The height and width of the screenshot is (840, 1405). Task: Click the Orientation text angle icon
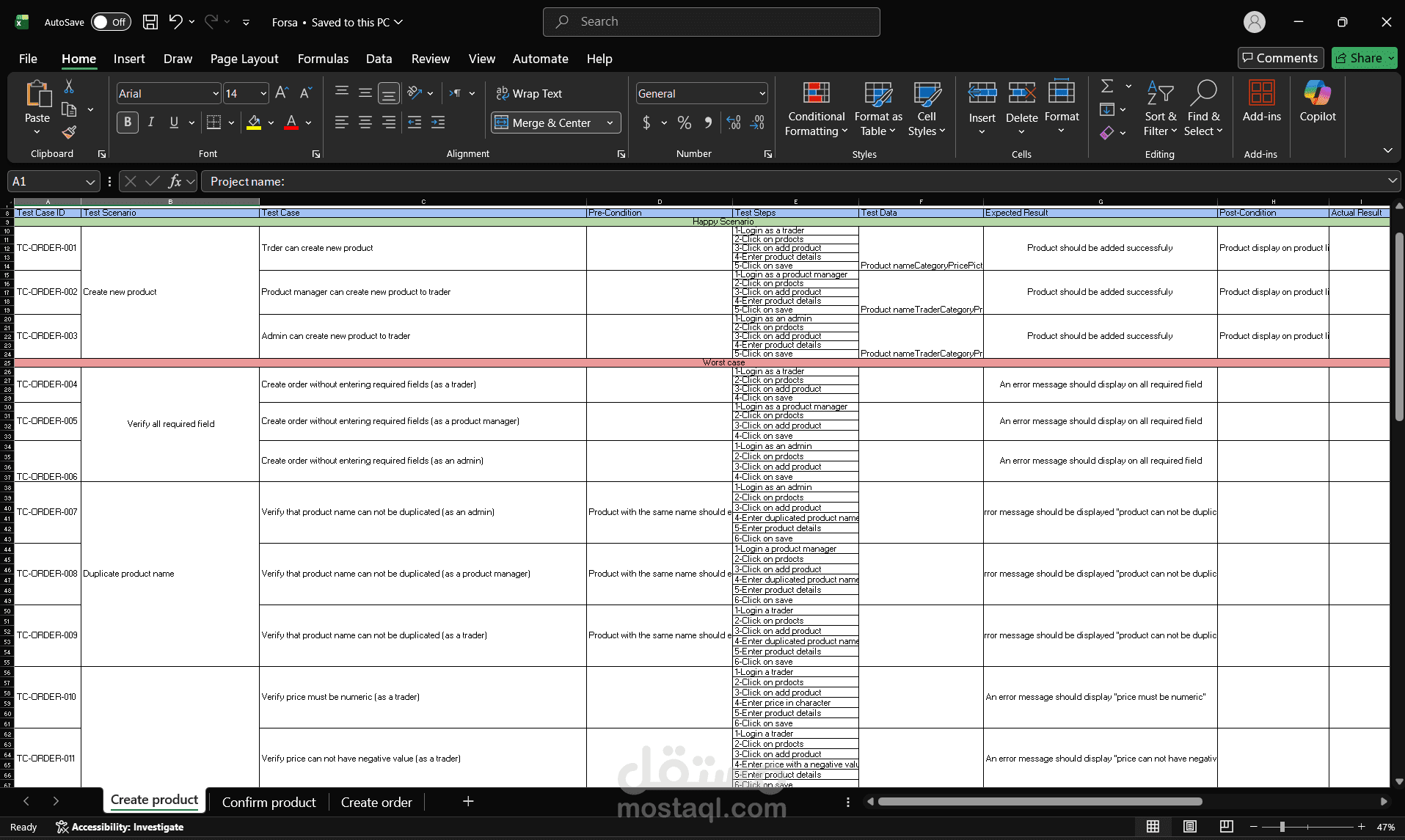point(415,93)
